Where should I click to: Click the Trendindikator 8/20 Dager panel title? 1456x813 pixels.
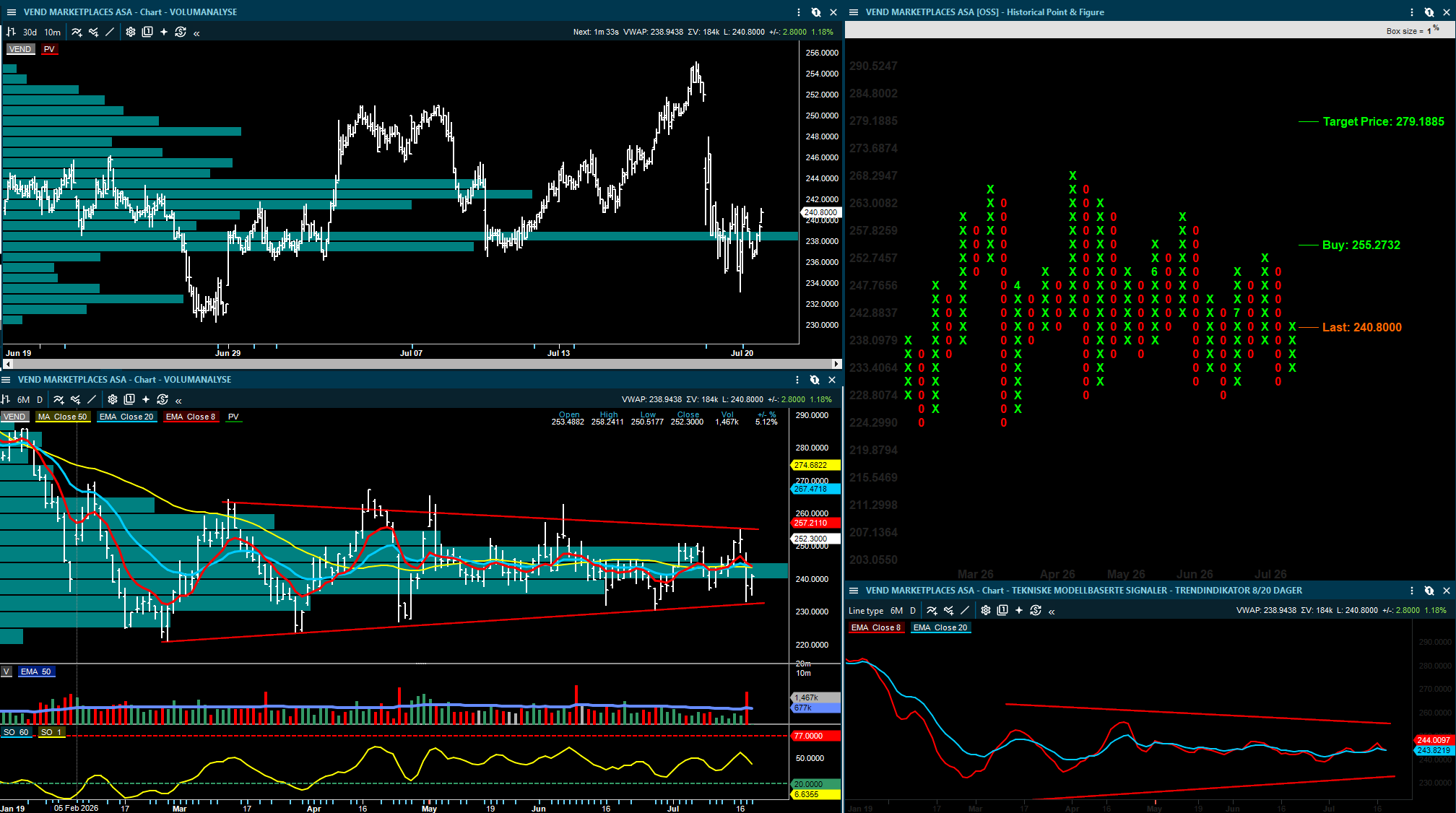pos(1084,591)
